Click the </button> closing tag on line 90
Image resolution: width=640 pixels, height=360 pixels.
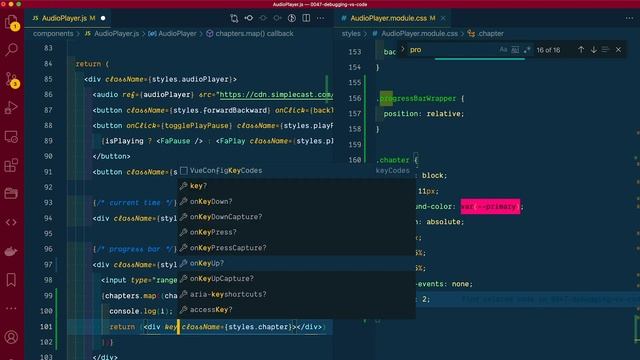[111, 156]
